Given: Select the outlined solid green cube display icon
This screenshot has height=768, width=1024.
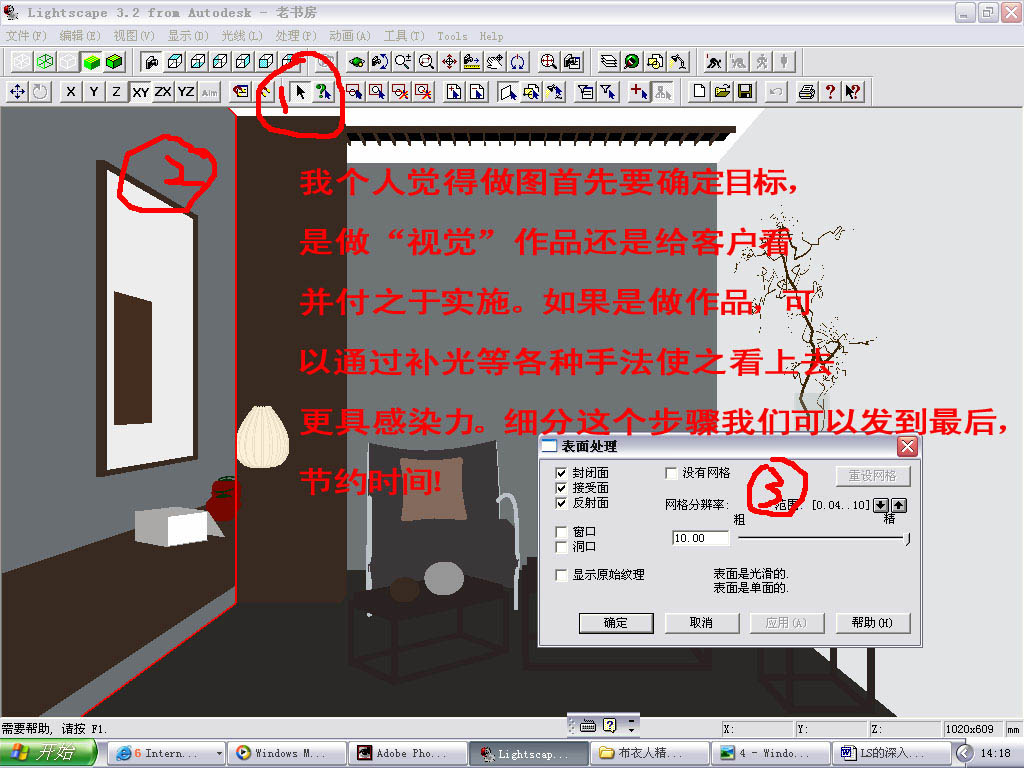Looking at the screenshot, I should pyautogui.click(x=114, y=62).
